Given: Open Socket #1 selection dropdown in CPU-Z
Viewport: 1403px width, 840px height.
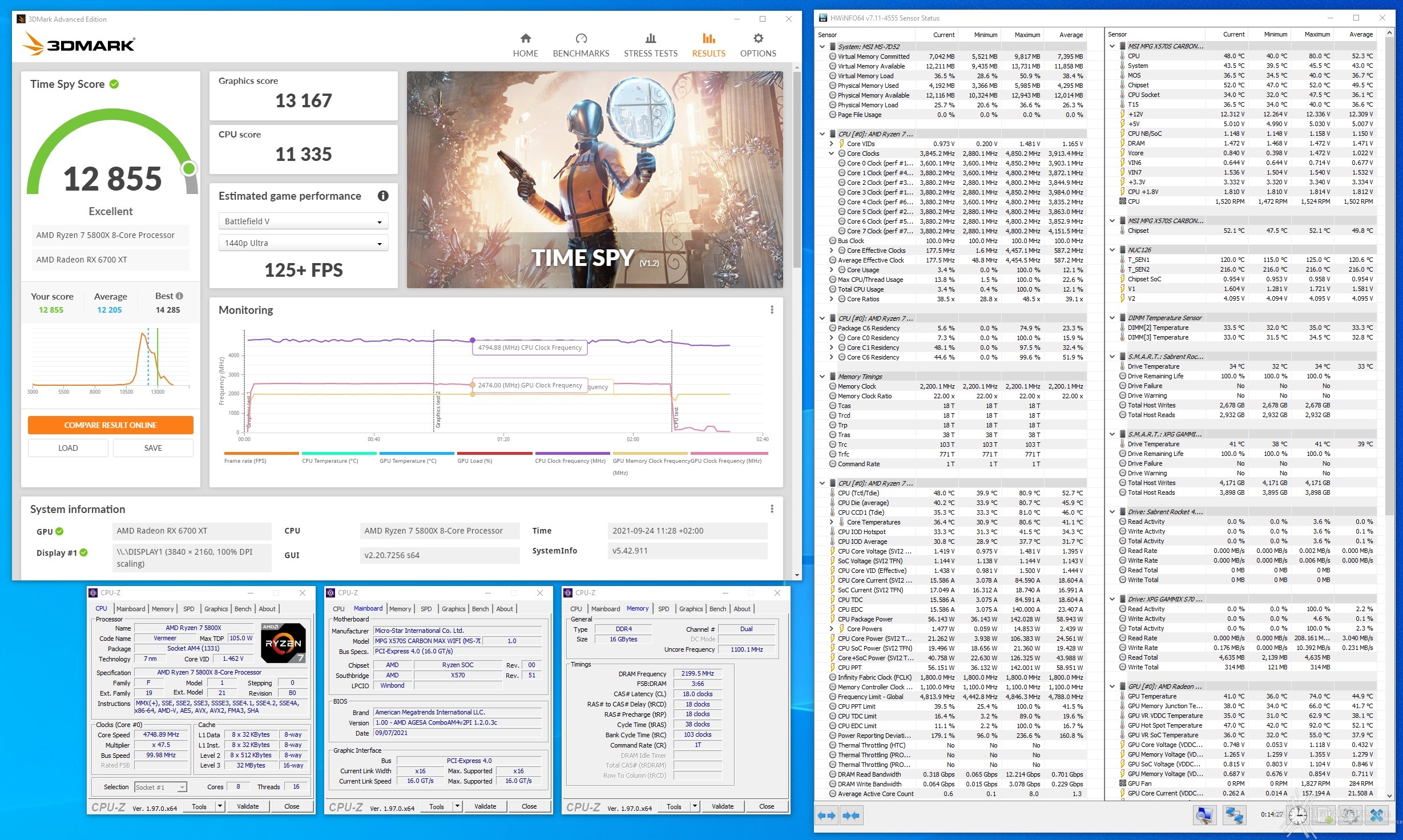Looking at the screenshot, I should (160, 787).
